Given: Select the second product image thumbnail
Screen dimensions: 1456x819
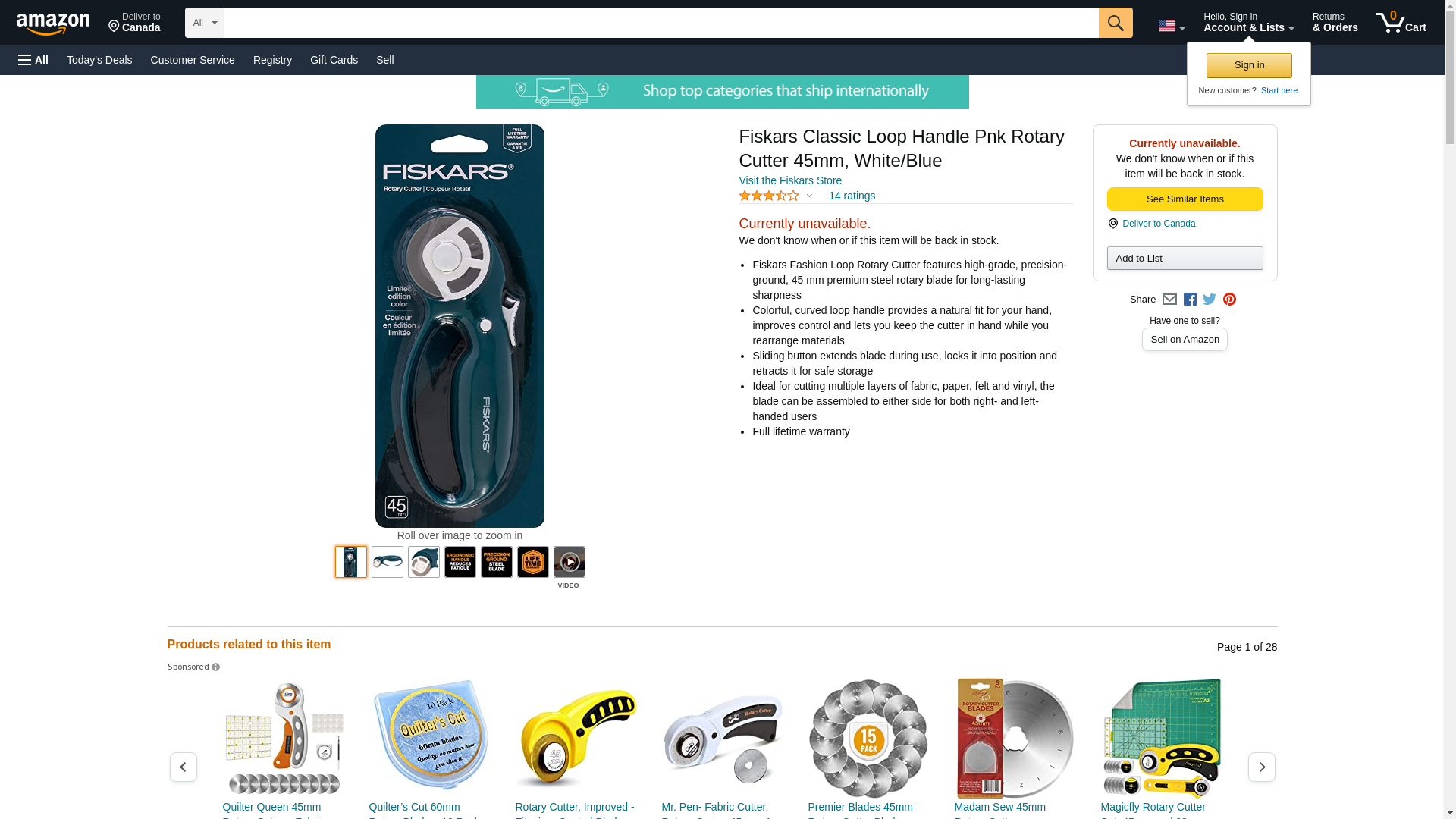Looking at the screenshot, I should click(388, 562).
